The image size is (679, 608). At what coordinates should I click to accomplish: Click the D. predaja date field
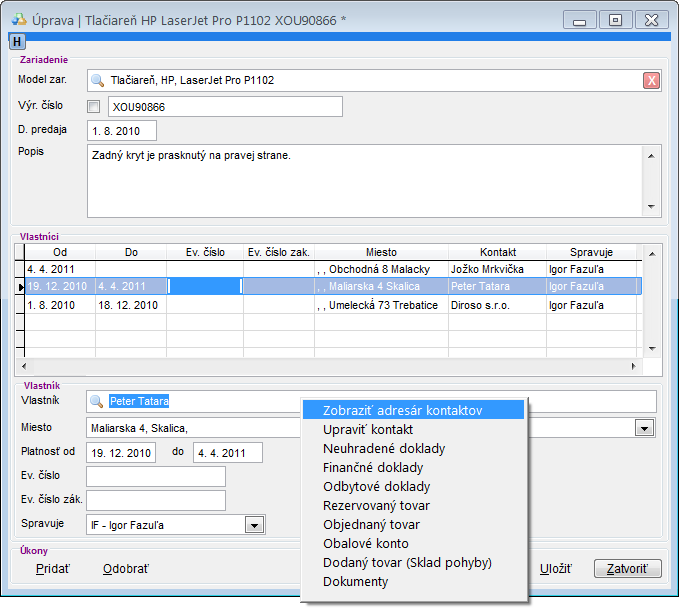(x=122, y=131)
